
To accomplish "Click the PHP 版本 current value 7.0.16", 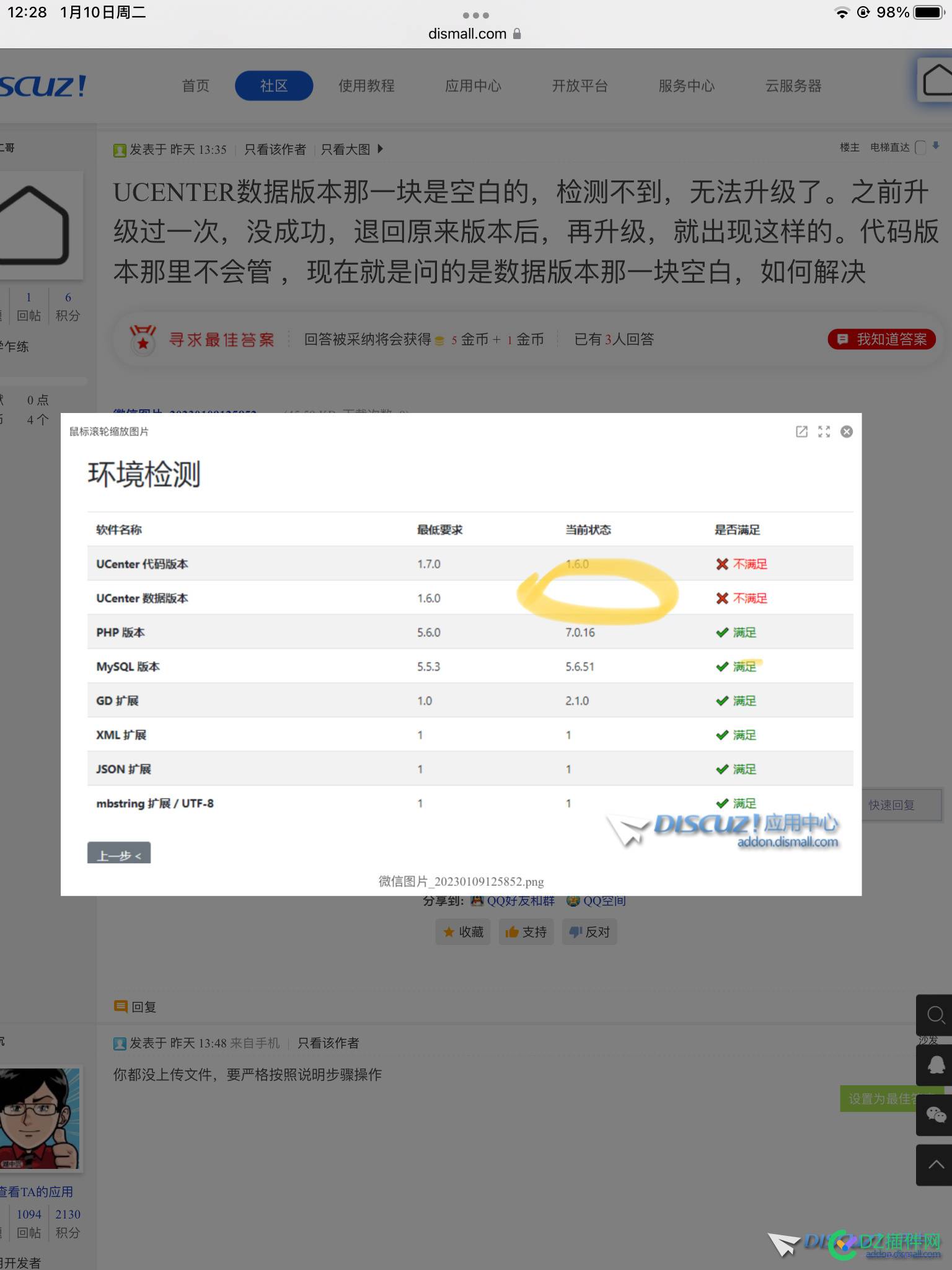I will point(580,633).
